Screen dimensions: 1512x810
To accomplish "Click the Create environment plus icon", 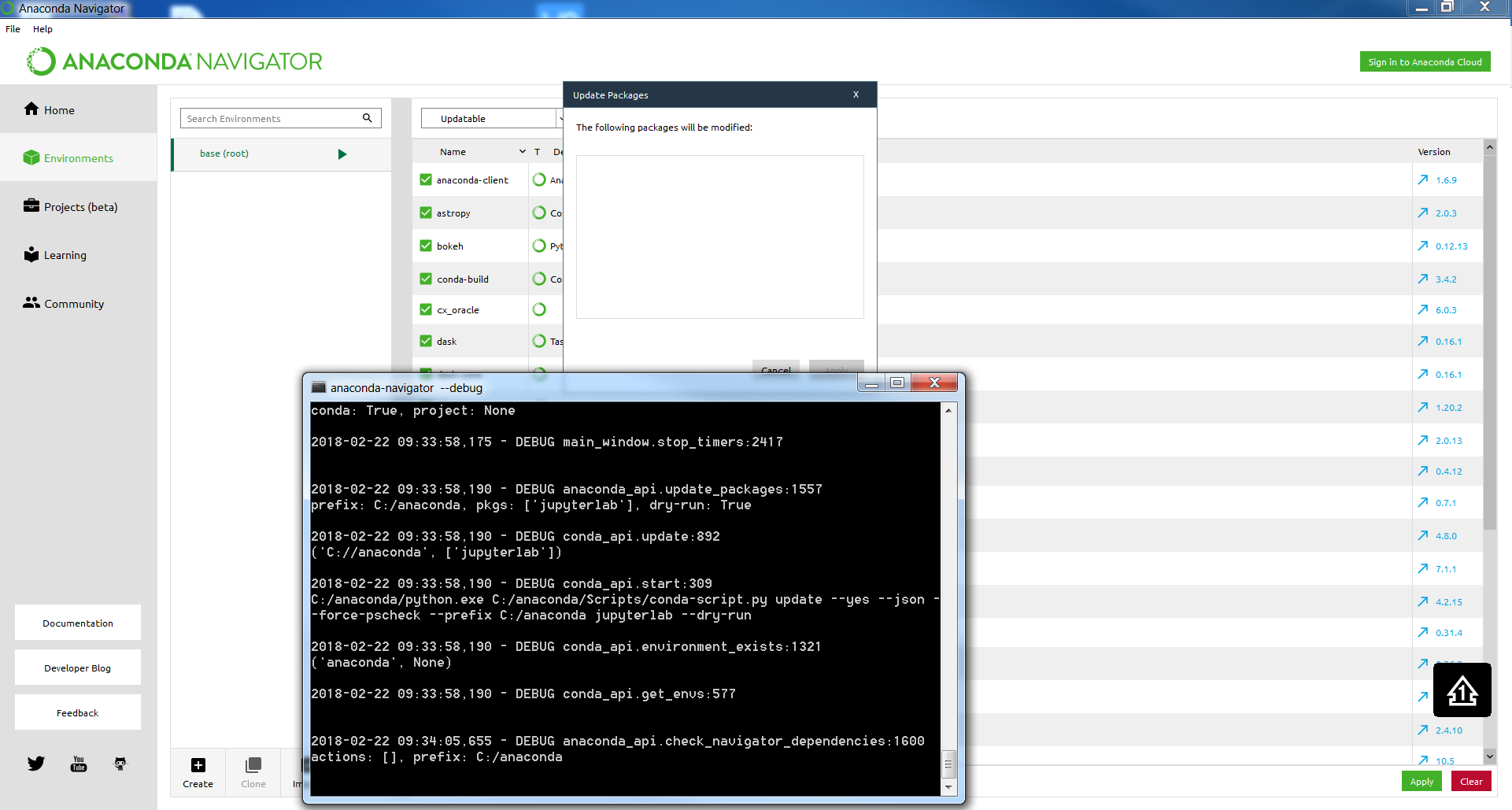I will click(197, 766).
